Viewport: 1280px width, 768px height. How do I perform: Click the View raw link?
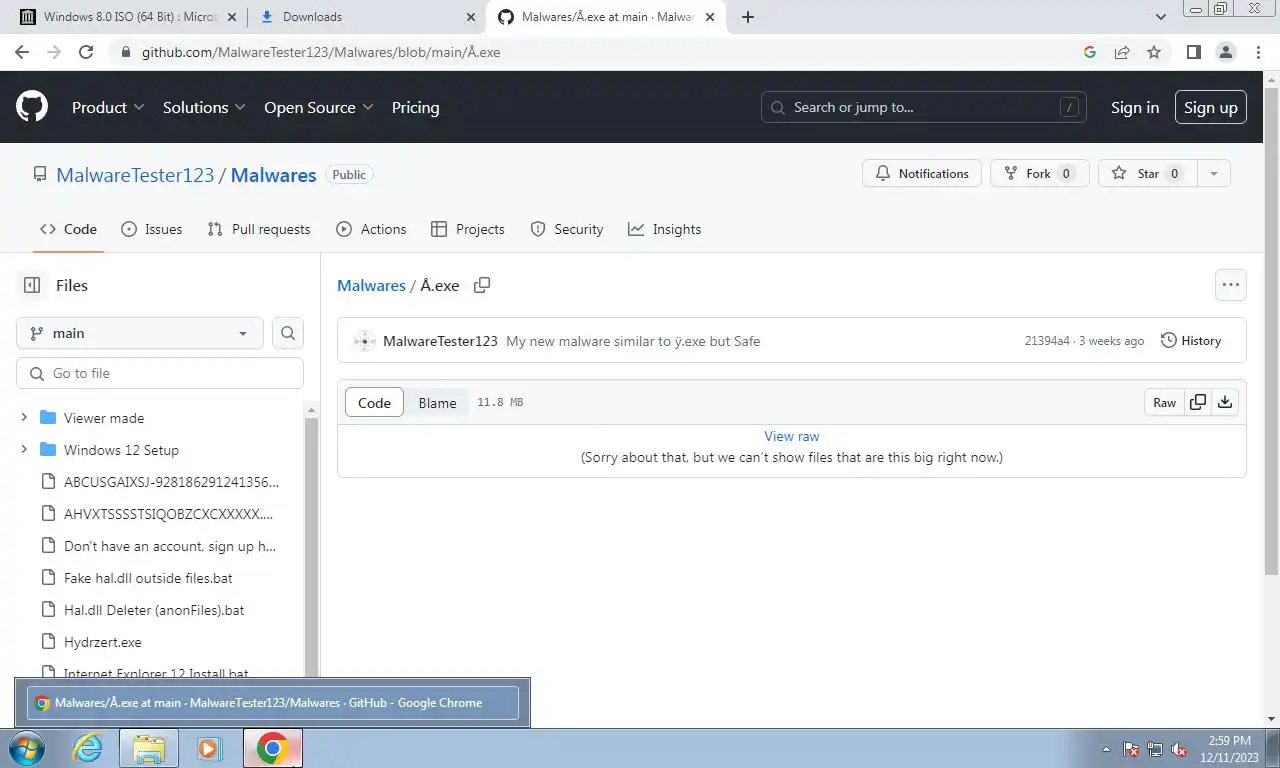tap(792, 436)
